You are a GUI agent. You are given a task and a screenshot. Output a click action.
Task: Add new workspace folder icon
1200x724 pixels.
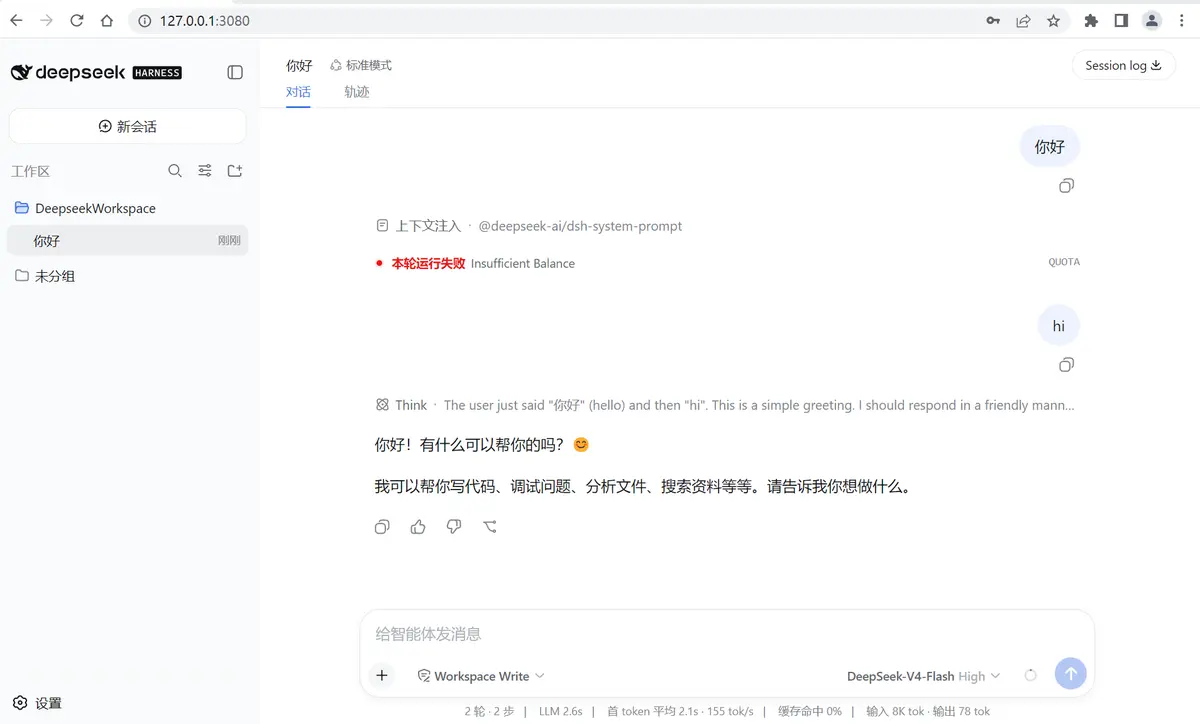click(235, 171)
